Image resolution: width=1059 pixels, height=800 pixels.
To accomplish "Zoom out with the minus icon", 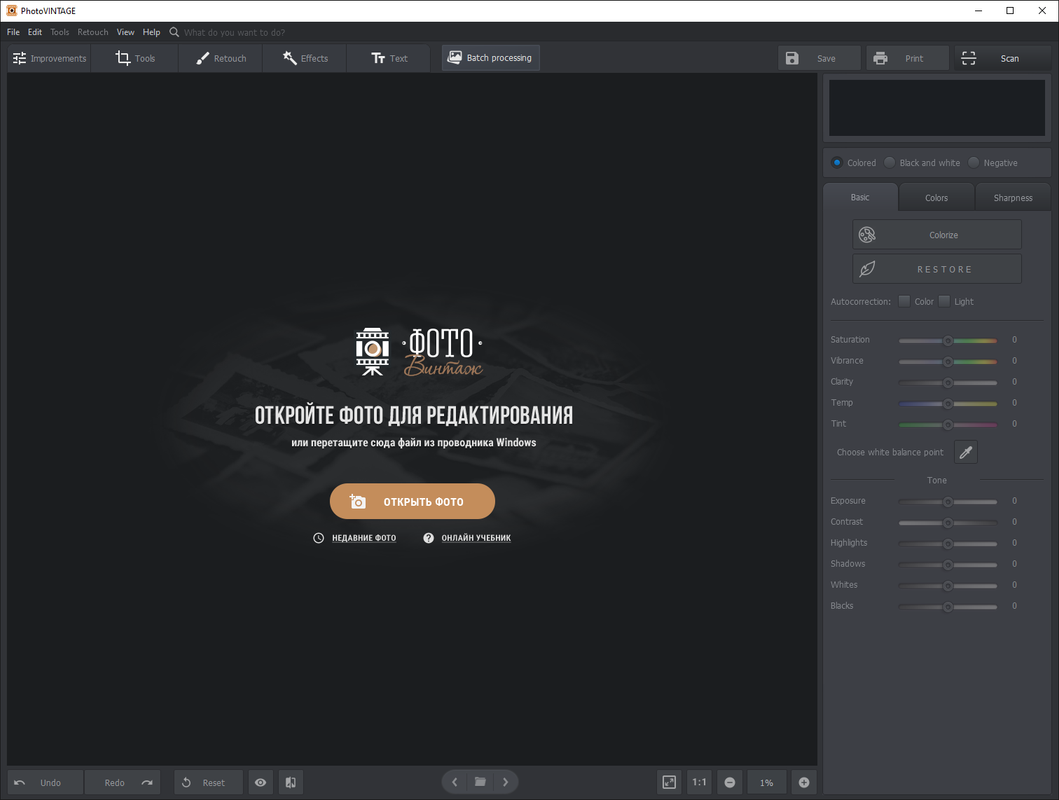I will click(730, 782).
